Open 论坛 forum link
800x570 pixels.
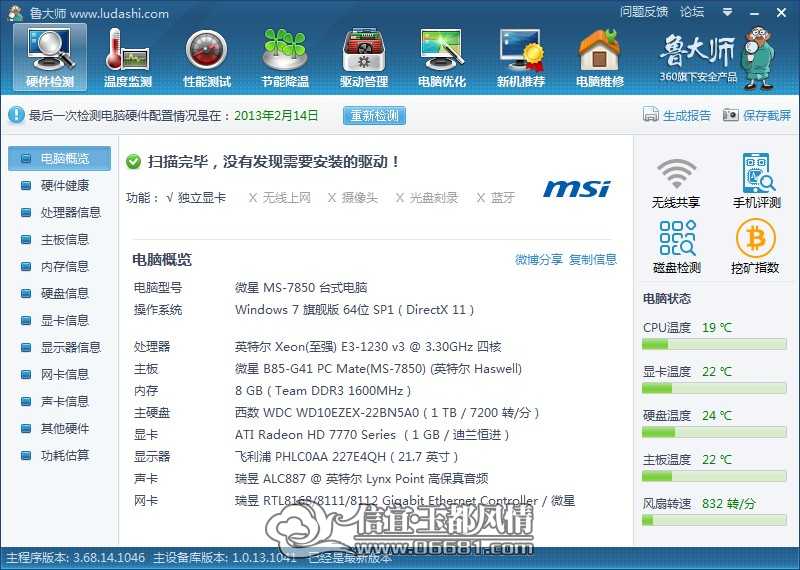coord(692,12)
